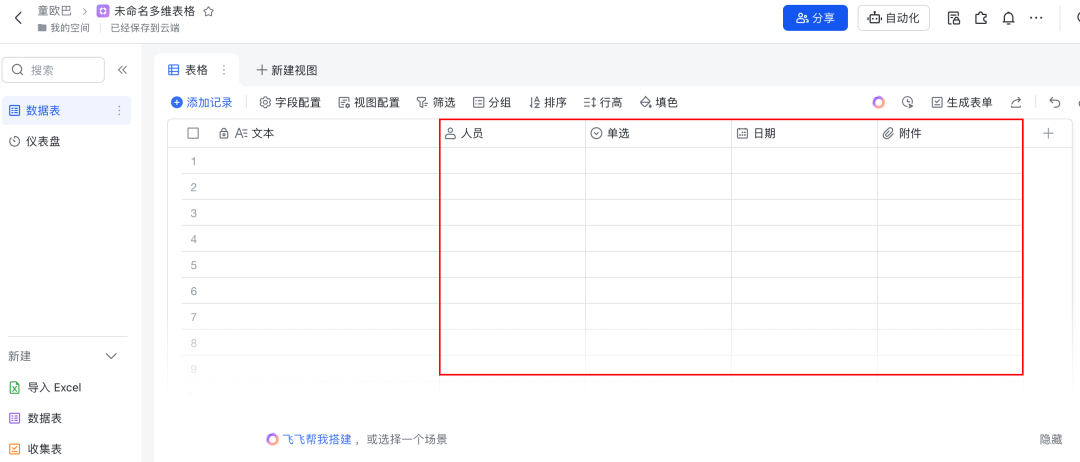The height and width of the screenshot is (462, 1080).
Task: Collapse the left sidebar with the double-arrow icon
Action: click(x=123, y=70)
